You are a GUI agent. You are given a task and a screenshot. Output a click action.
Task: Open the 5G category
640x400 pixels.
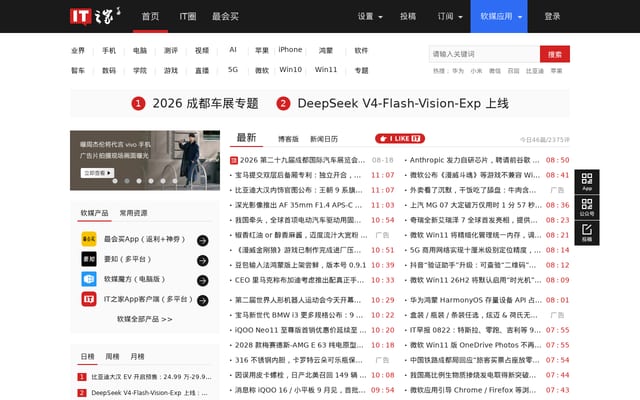[x=233, y=70]
